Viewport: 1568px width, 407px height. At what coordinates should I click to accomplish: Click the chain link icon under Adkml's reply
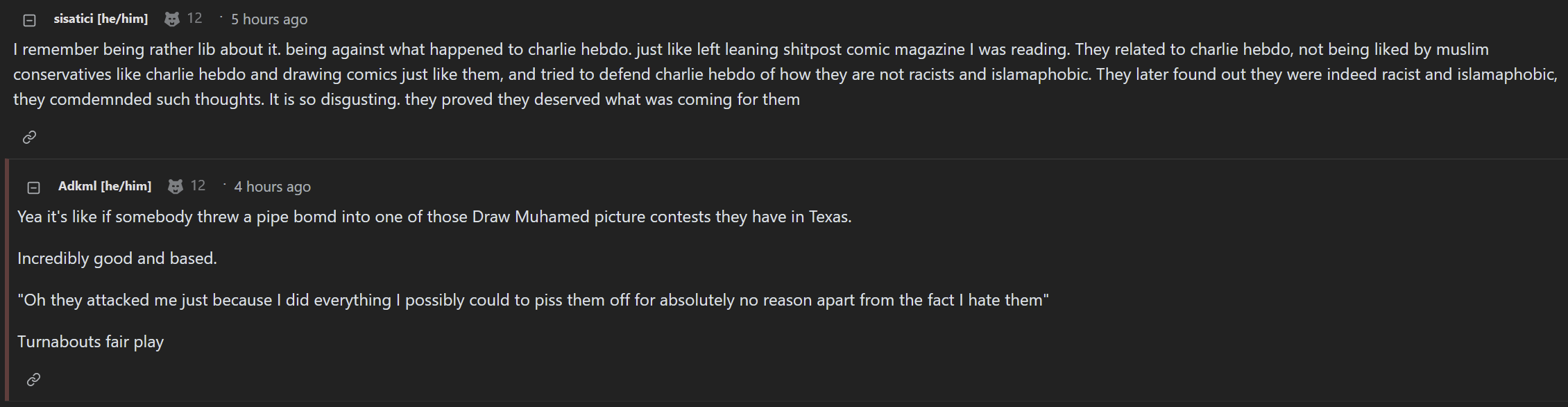pyautogui.click(x=33, y=379)
